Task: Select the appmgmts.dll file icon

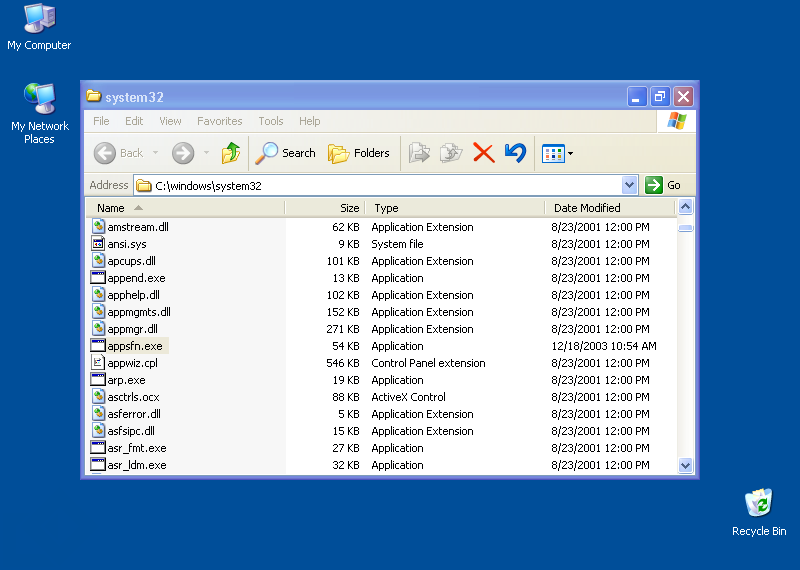Action: [x=98, y=312]
